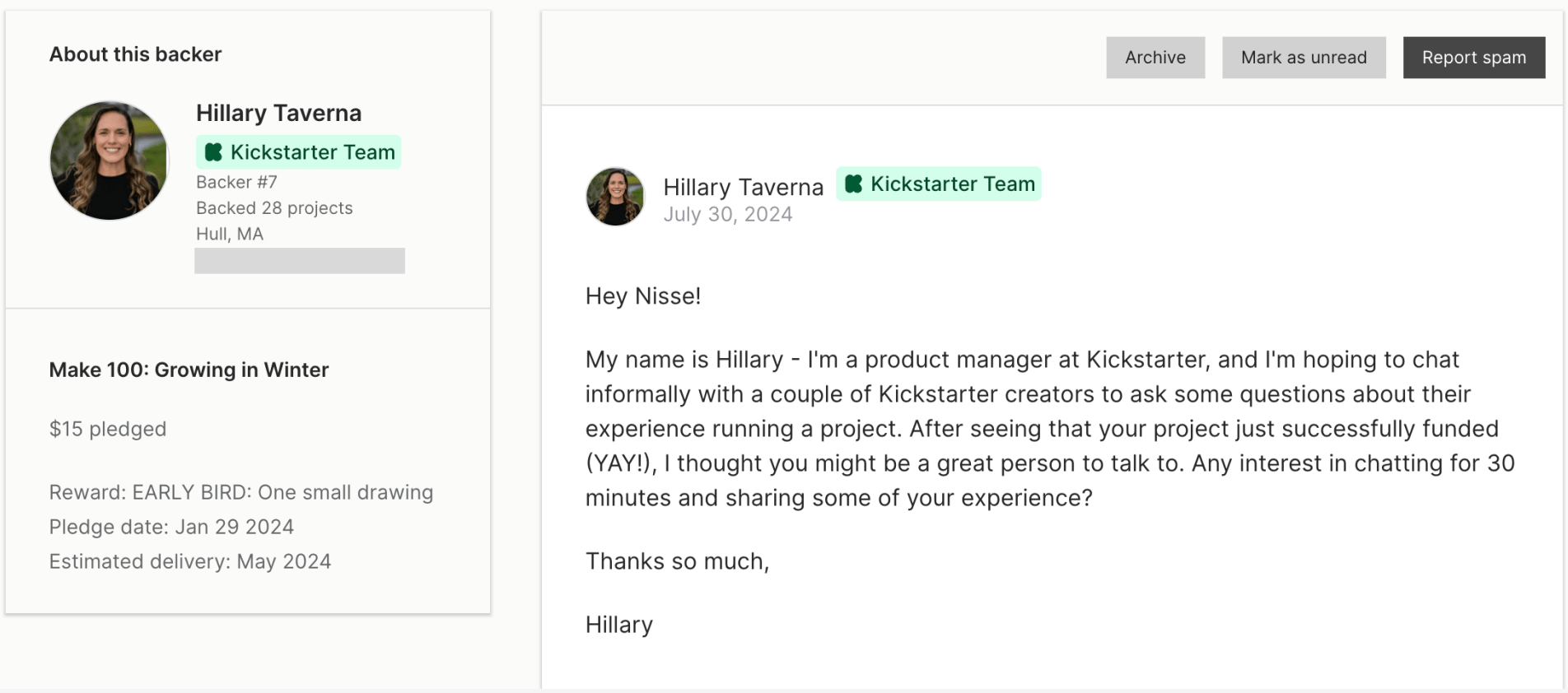Expand the reward details under EARLY BIRD

click(240, 491)
